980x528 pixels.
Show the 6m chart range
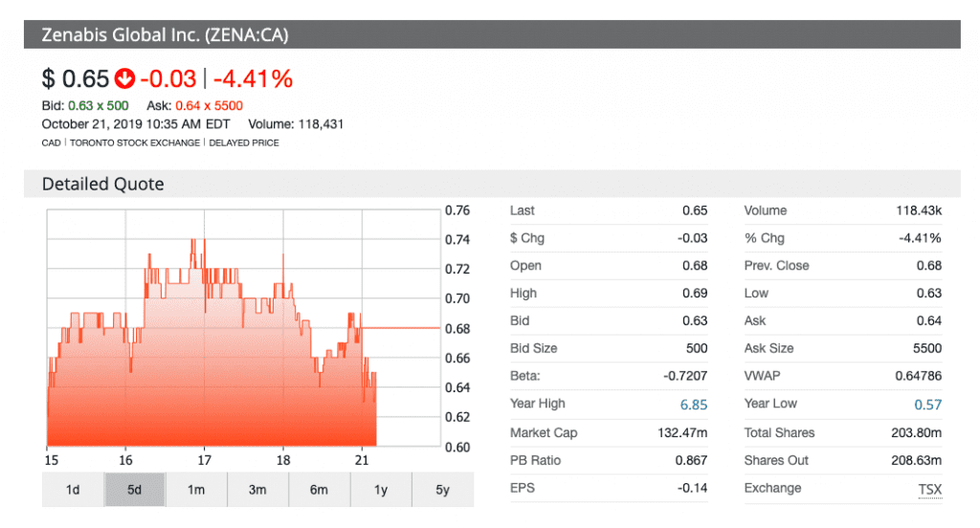point(319,489)
